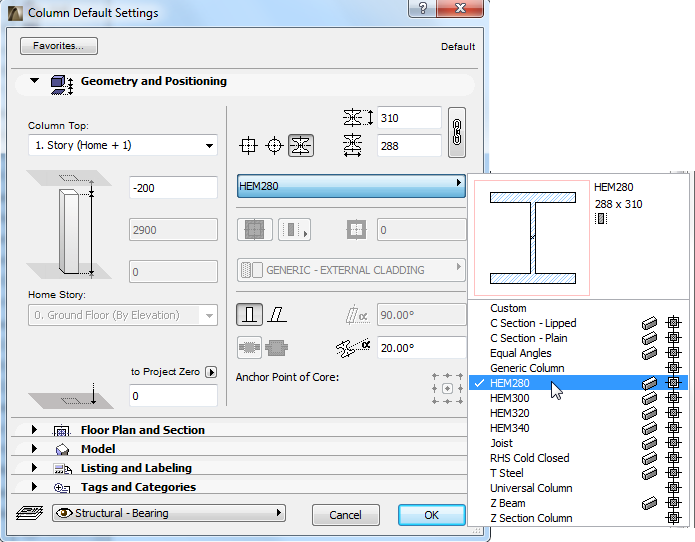The image size is (695, 542).
Task: Click the slant angle icon
Action: coord(357,315)
